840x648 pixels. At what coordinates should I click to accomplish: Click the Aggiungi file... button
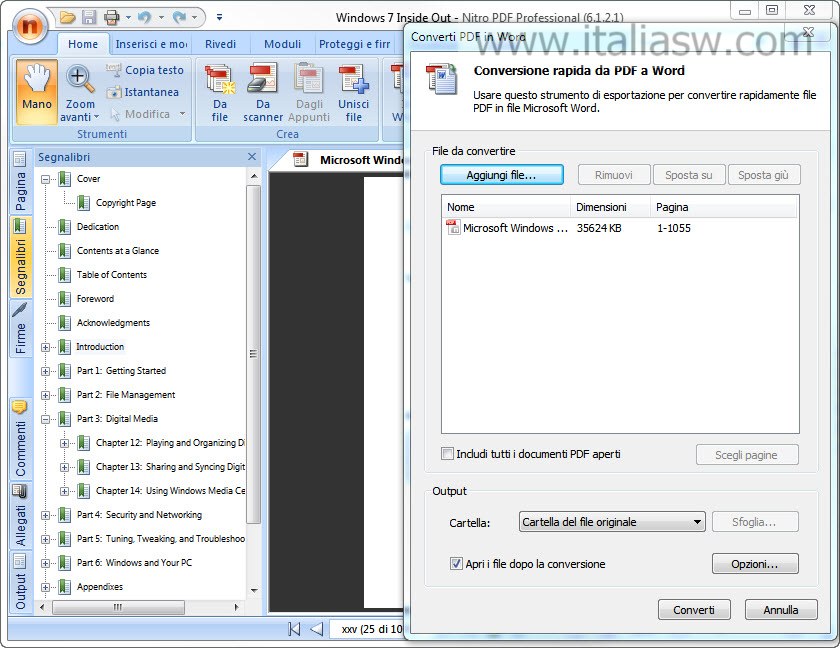pyautogui.click(x=501, y=175)
